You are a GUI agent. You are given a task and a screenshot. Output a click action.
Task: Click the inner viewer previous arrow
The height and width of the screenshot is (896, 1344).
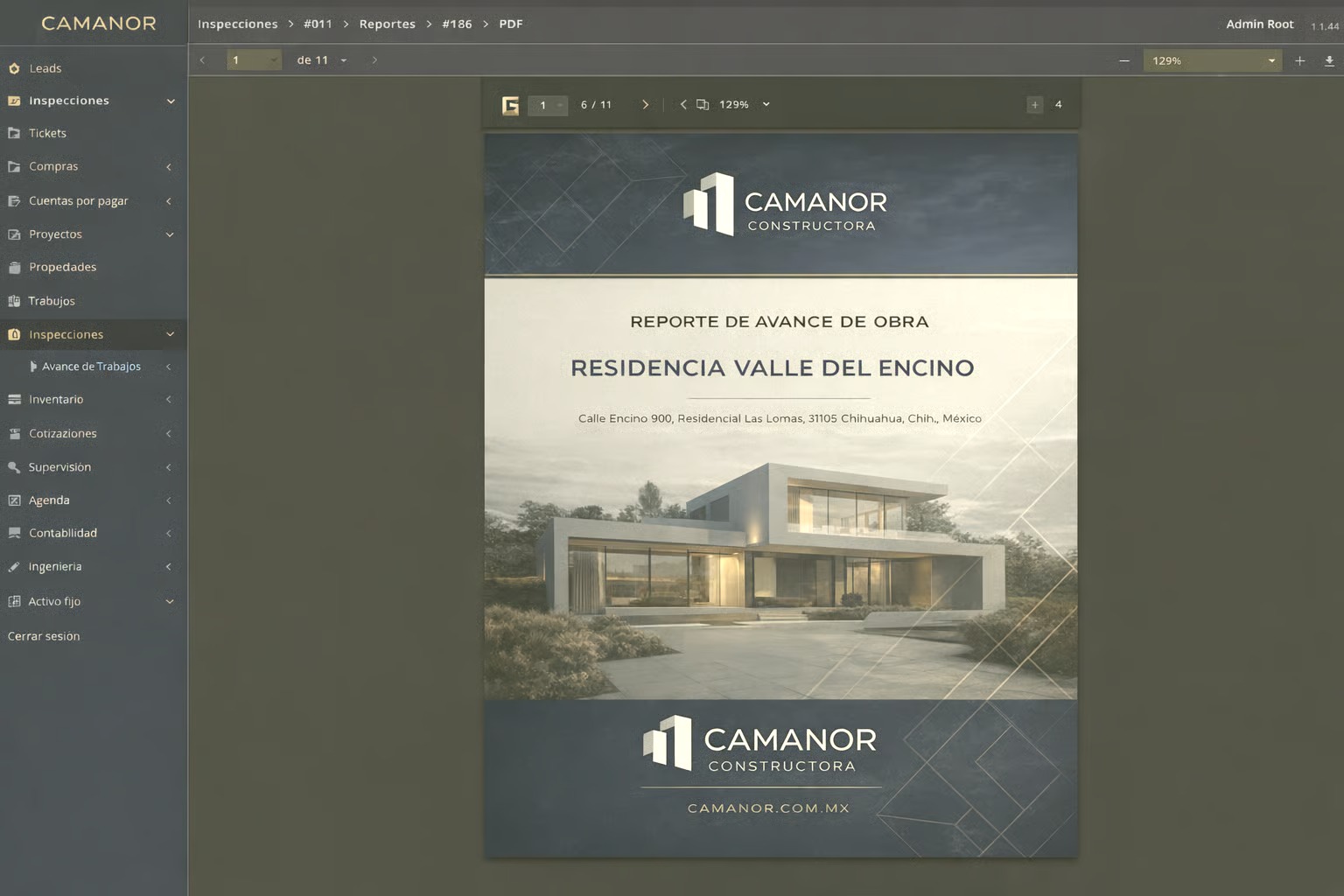pyautogui.click(x=683, y=105)
